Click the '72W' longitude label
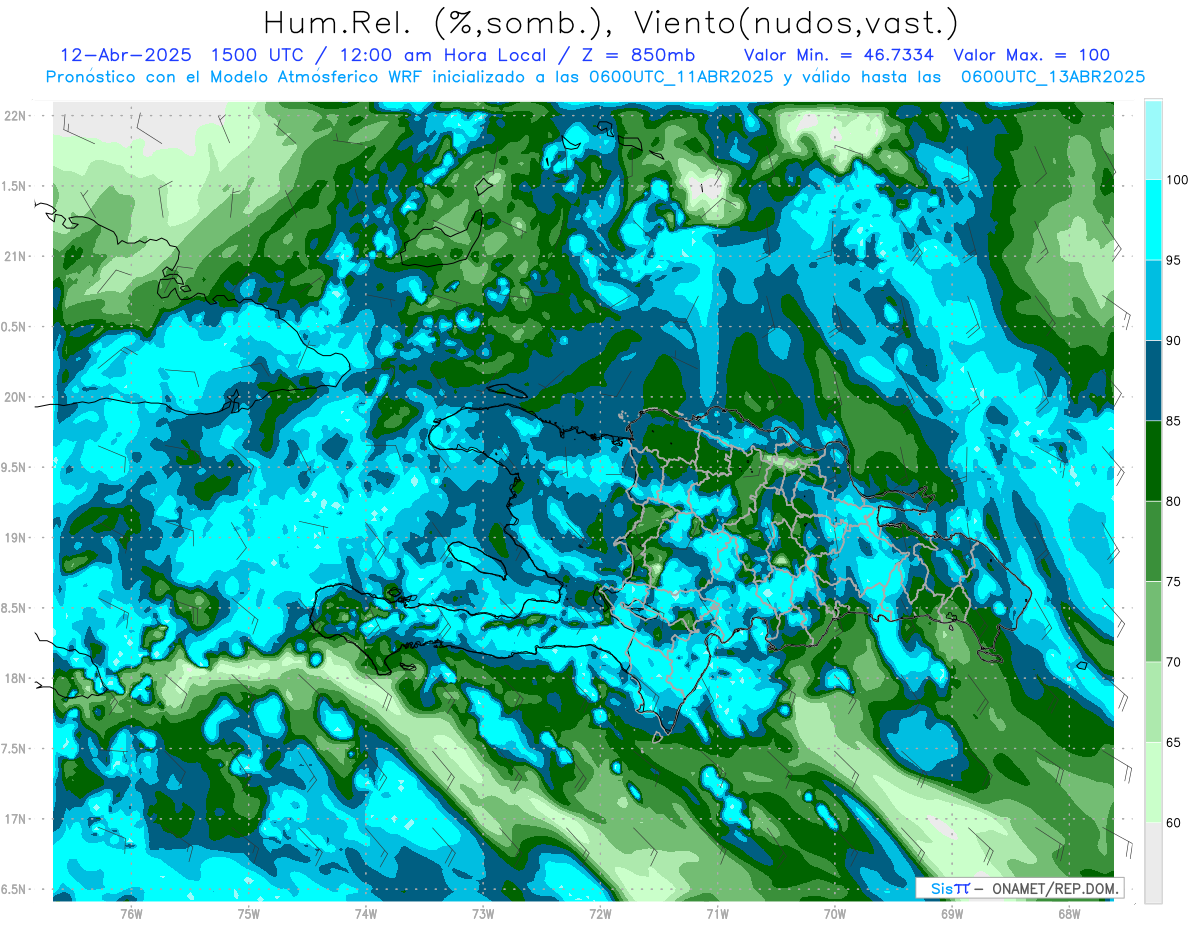 click(x=600, y=913)
